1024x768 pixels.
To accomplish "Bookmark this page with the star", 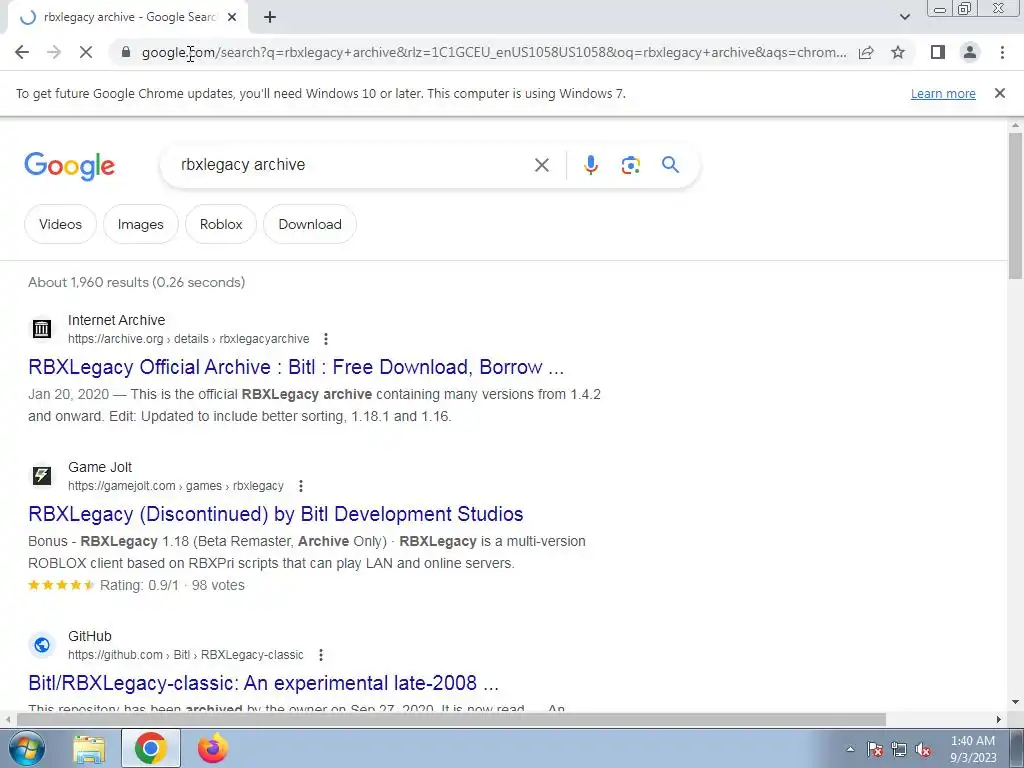I will coord(898,52).
